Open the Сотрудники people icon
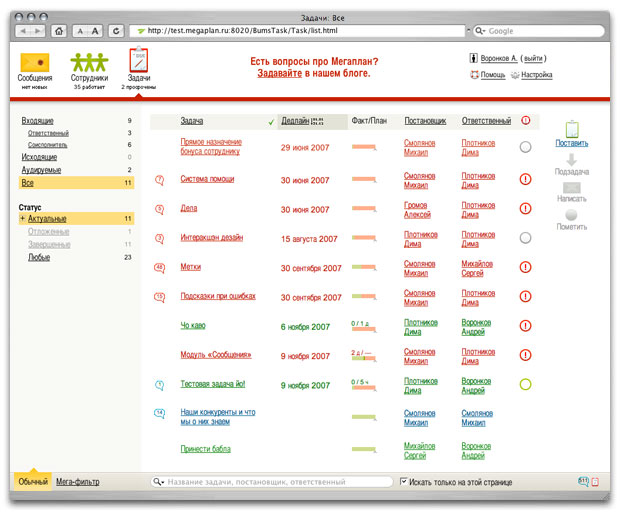 coord(89,62)
